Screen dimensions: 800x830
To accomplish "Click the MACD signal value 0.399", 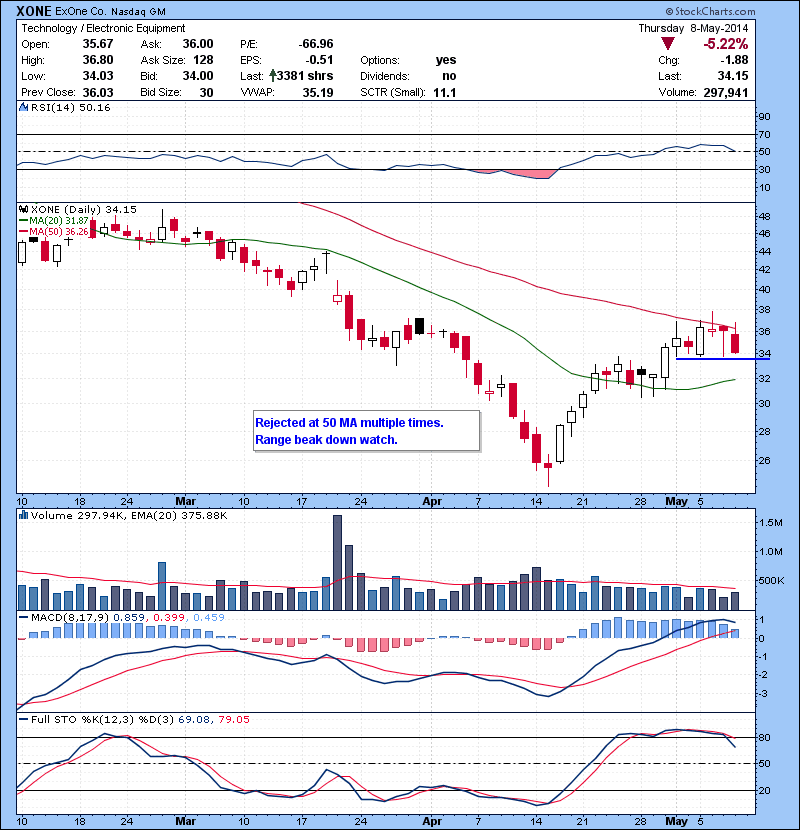I will pos(169,617).
